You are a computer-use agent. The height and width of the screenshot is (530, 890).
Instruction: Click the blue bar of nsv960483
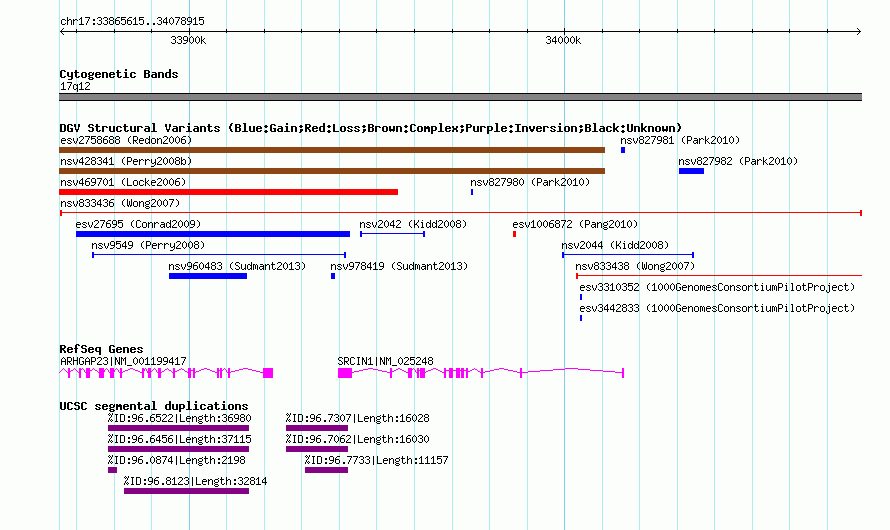[x=208, y=276]
